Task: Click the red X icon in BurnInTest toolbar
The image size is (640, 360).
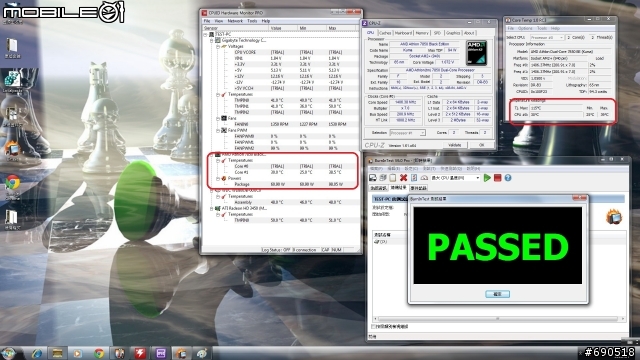Action: pos(403,178)
